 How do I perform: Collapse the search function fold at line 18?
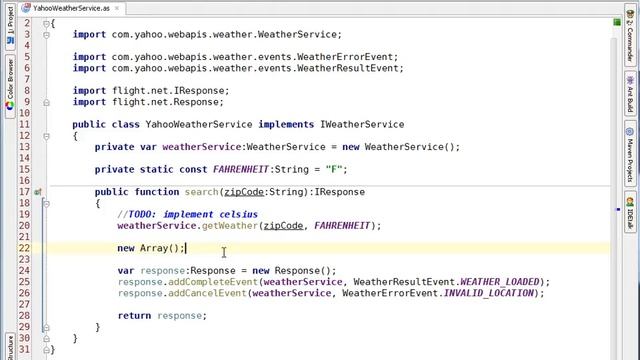pyautogui.click(x=46, y=204)
